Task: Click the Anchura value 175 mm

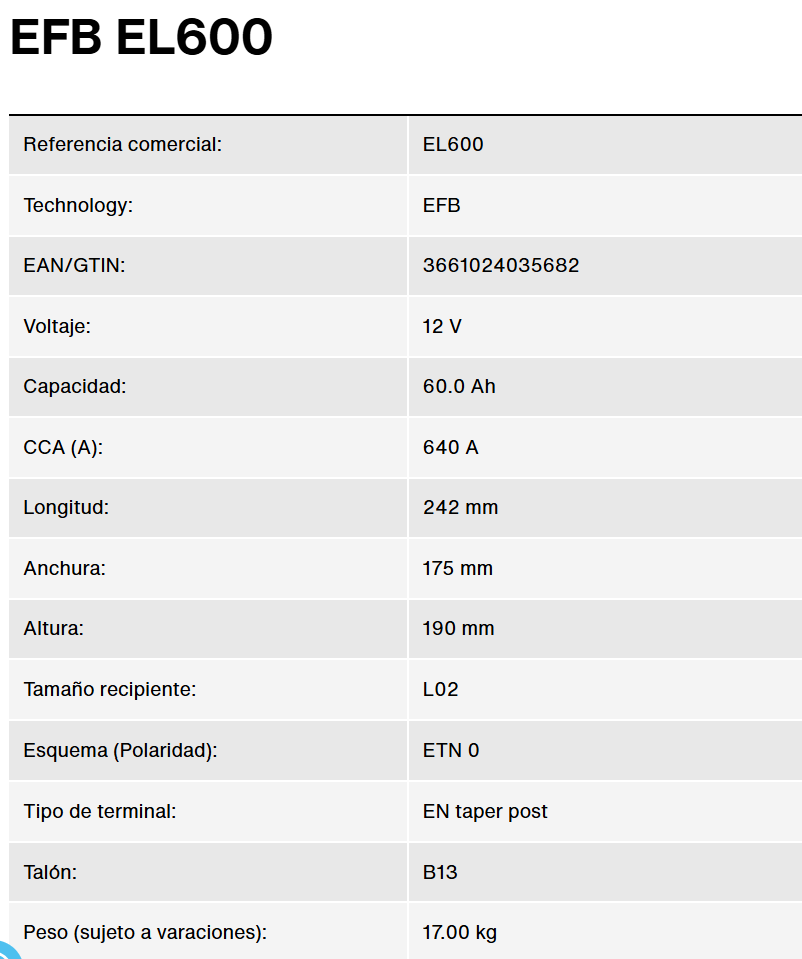Action: [458, 568]
